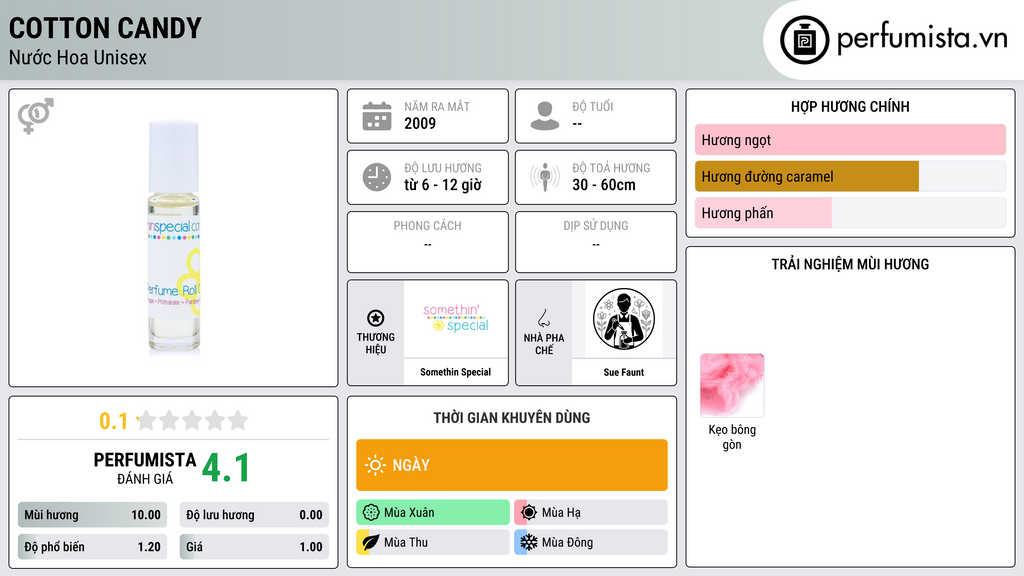Viewport: 1024px width, 576px height.
Task: Click the Somethin Special brand name link
Action: click(x=455, y=372)
